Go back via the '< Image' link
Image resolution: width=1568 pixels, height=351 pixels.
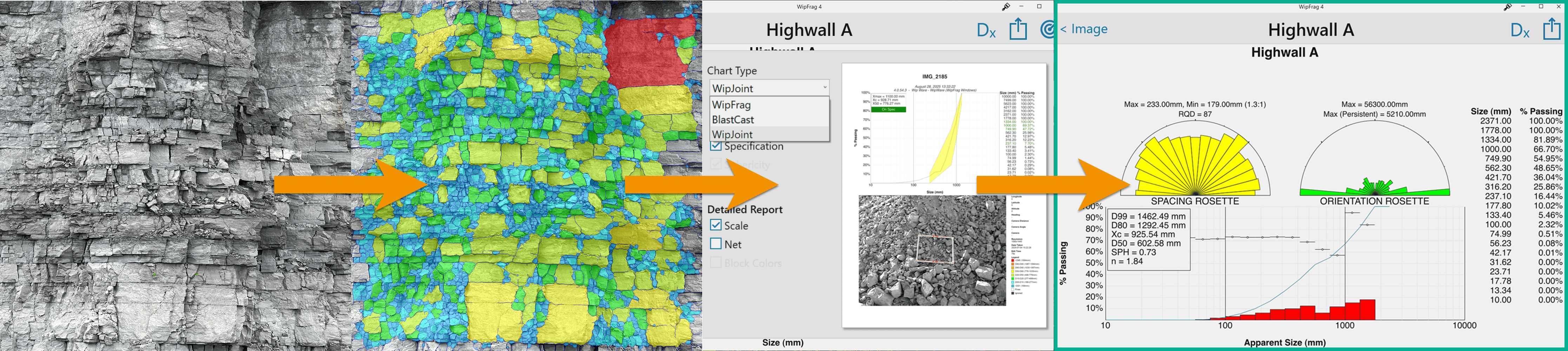coord(1083,28)
